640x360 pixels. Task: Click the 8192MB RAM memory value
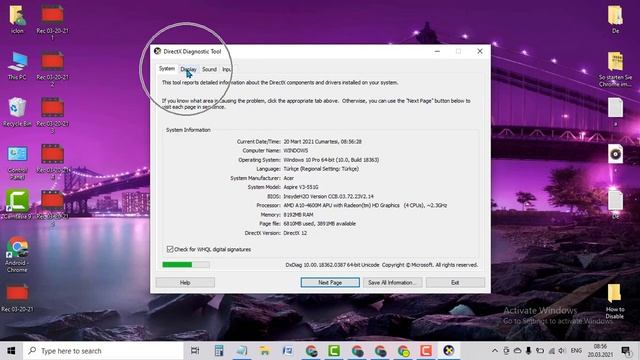(298, 214)
